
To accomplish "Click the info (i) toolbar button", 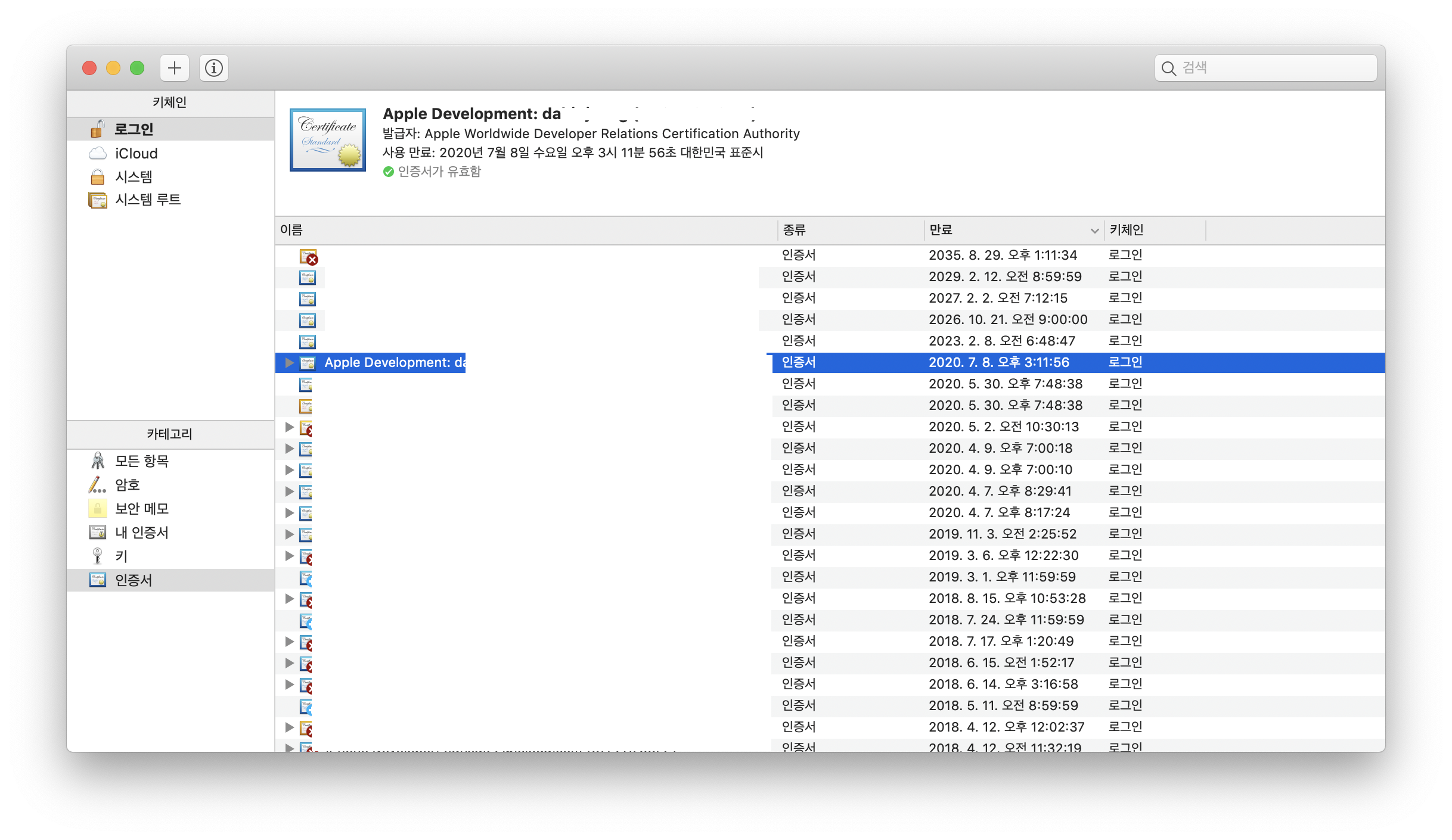I will click(x=213, y=68).
